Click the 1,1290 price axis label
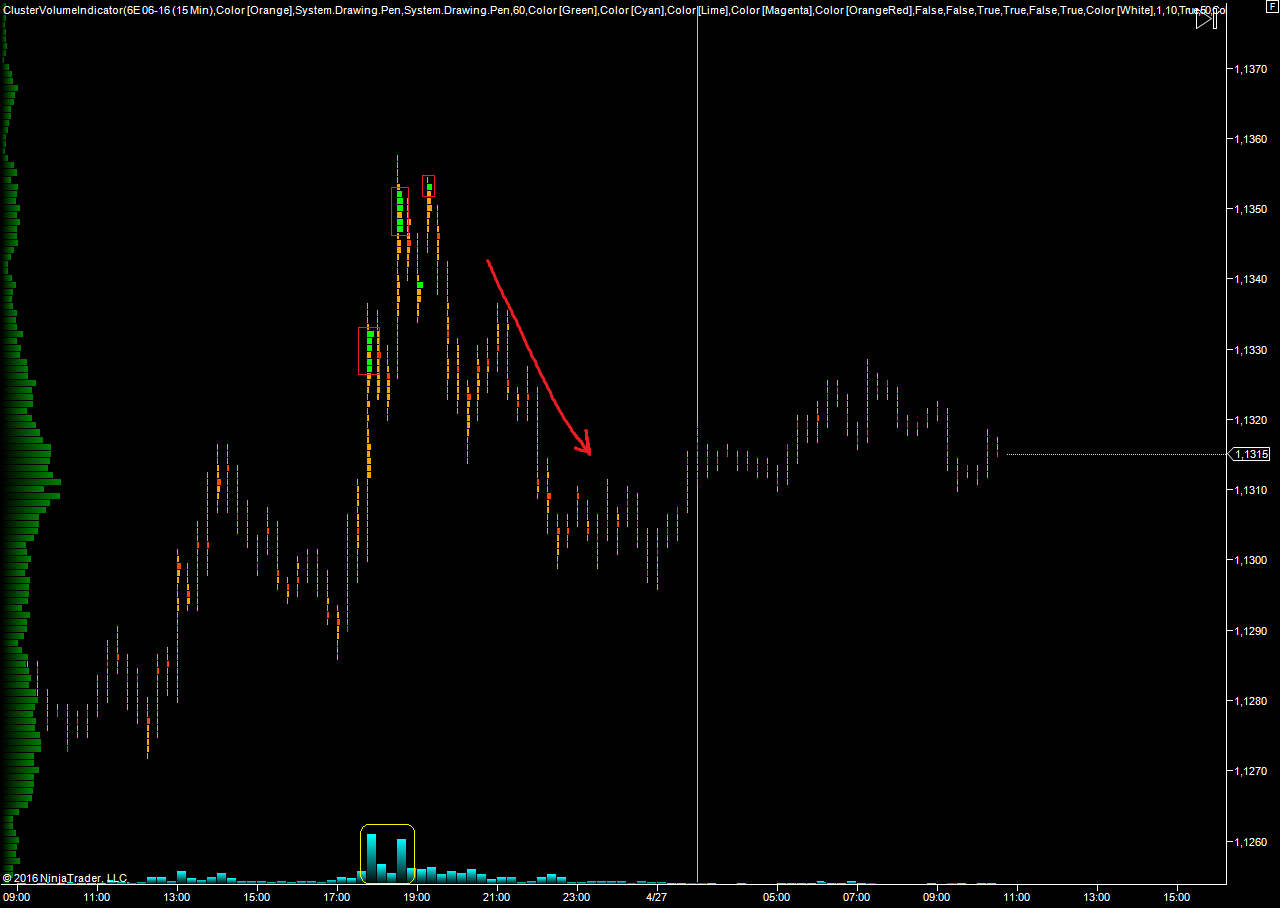The image size is (1280, 908). tap(1250, 631)
